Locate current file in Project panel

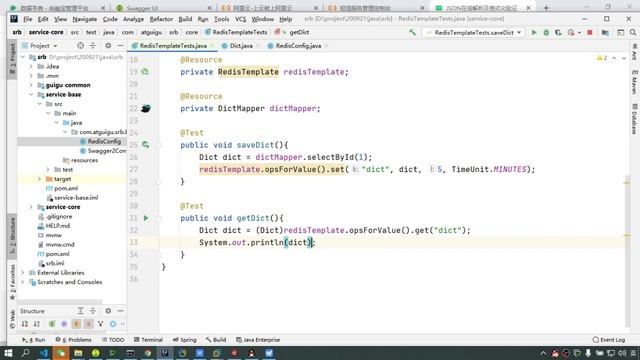[80, 46]
